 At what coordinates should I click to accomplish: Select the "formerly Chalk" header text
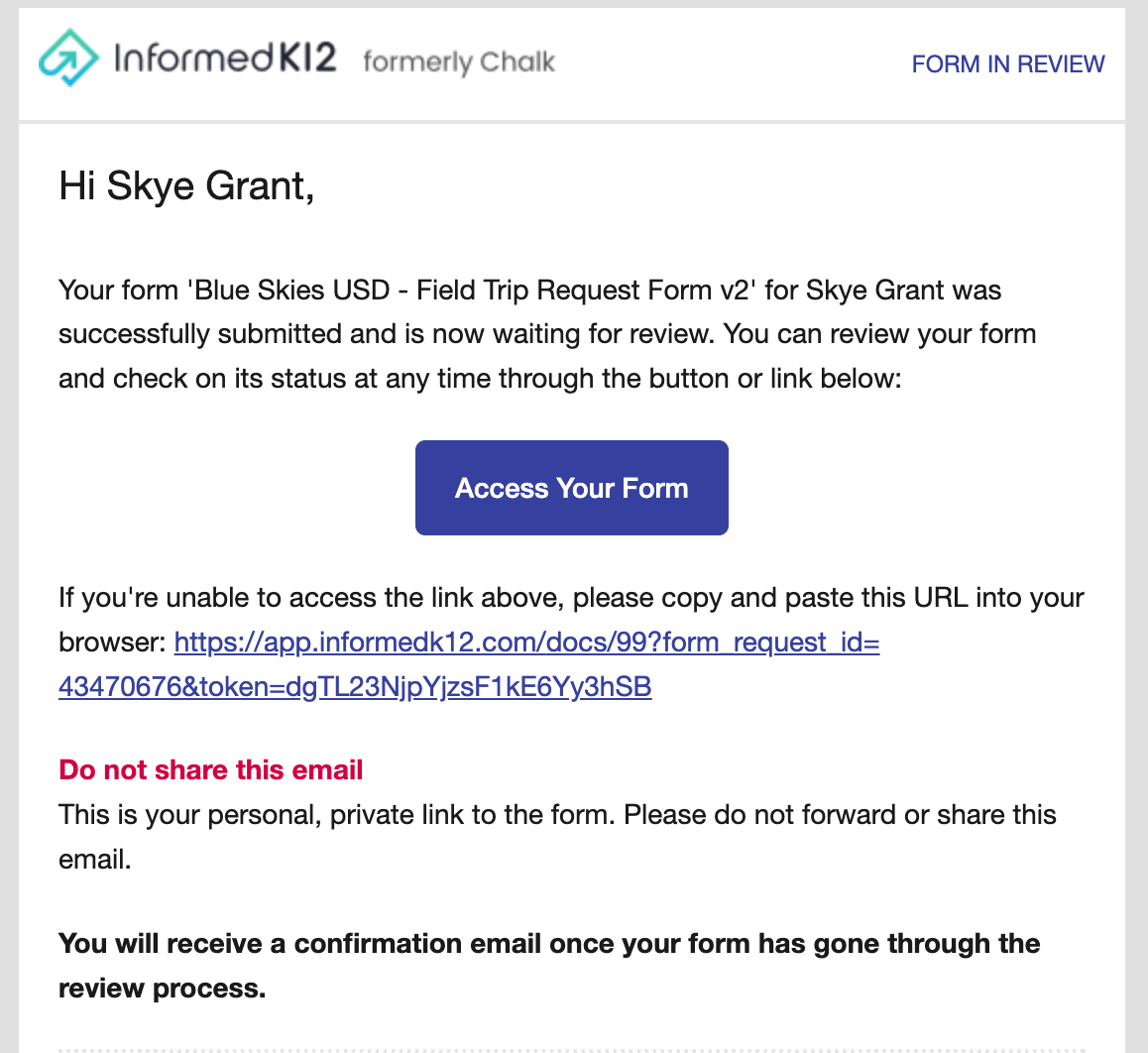pos(459,61)
